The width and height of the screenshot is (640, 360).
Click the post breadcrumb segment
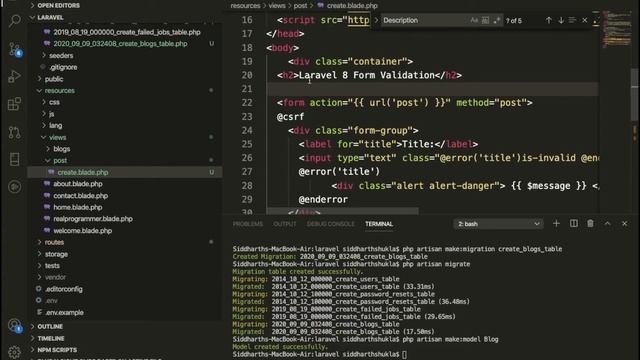pyautogui.click(x=300, y=6)
